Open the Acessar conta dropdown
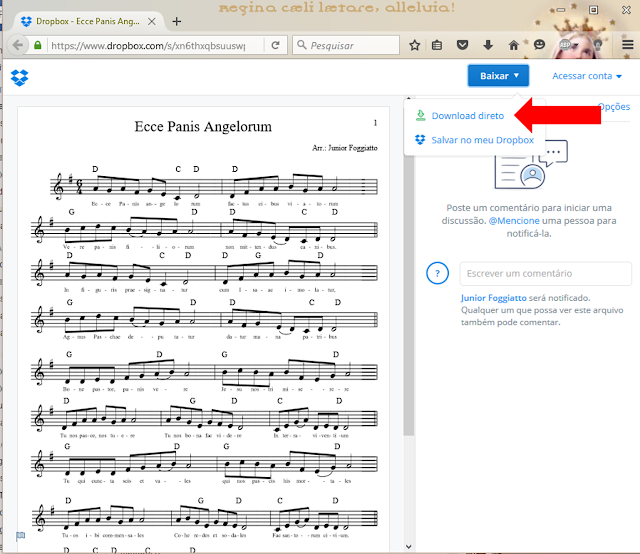 coord(587,76)
